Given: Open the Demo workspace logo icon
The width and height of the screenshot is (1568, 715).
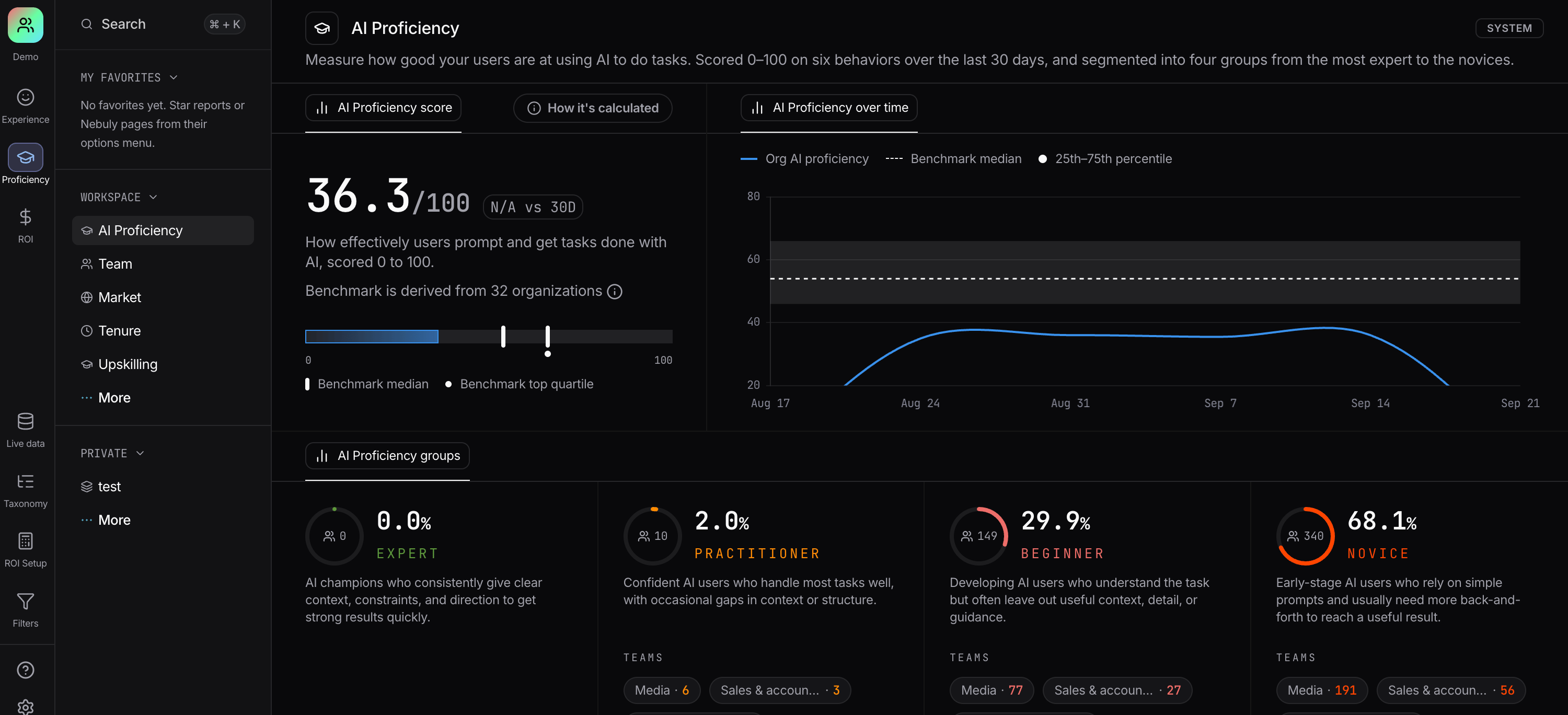Looking at the screenshot, I should [x=25, y=26].
